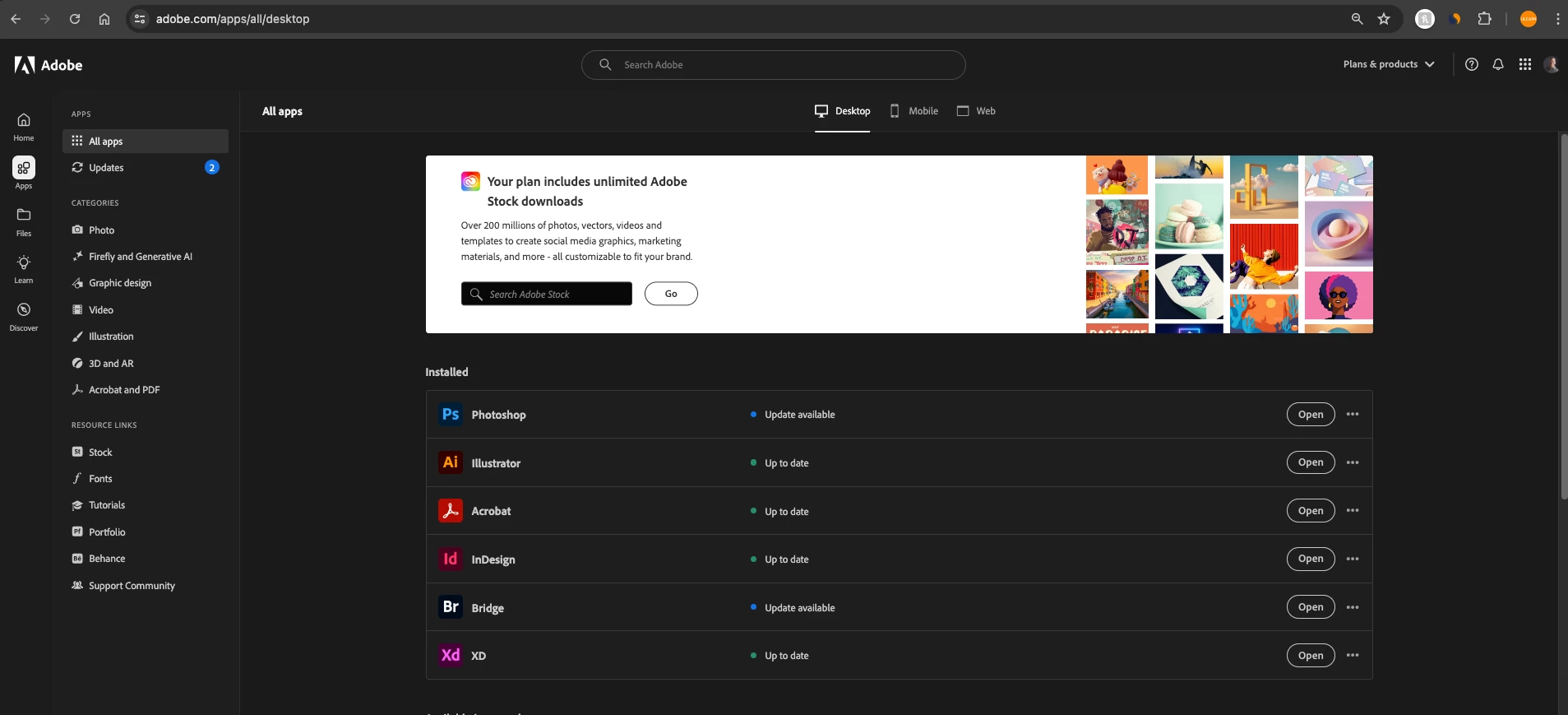
Task: Click Open button for XD
Action: 1311,655
